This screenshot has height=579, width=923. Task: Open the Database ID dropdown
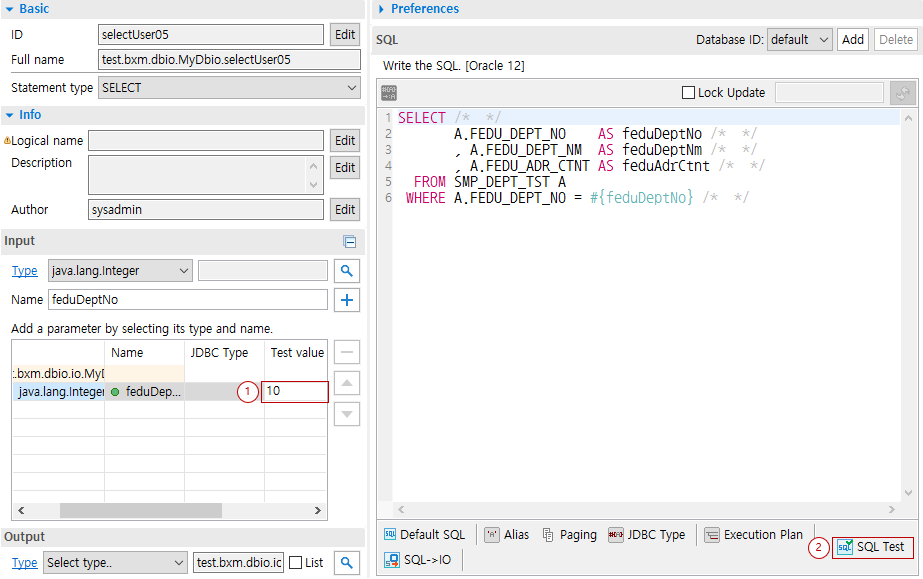[799, 39]
